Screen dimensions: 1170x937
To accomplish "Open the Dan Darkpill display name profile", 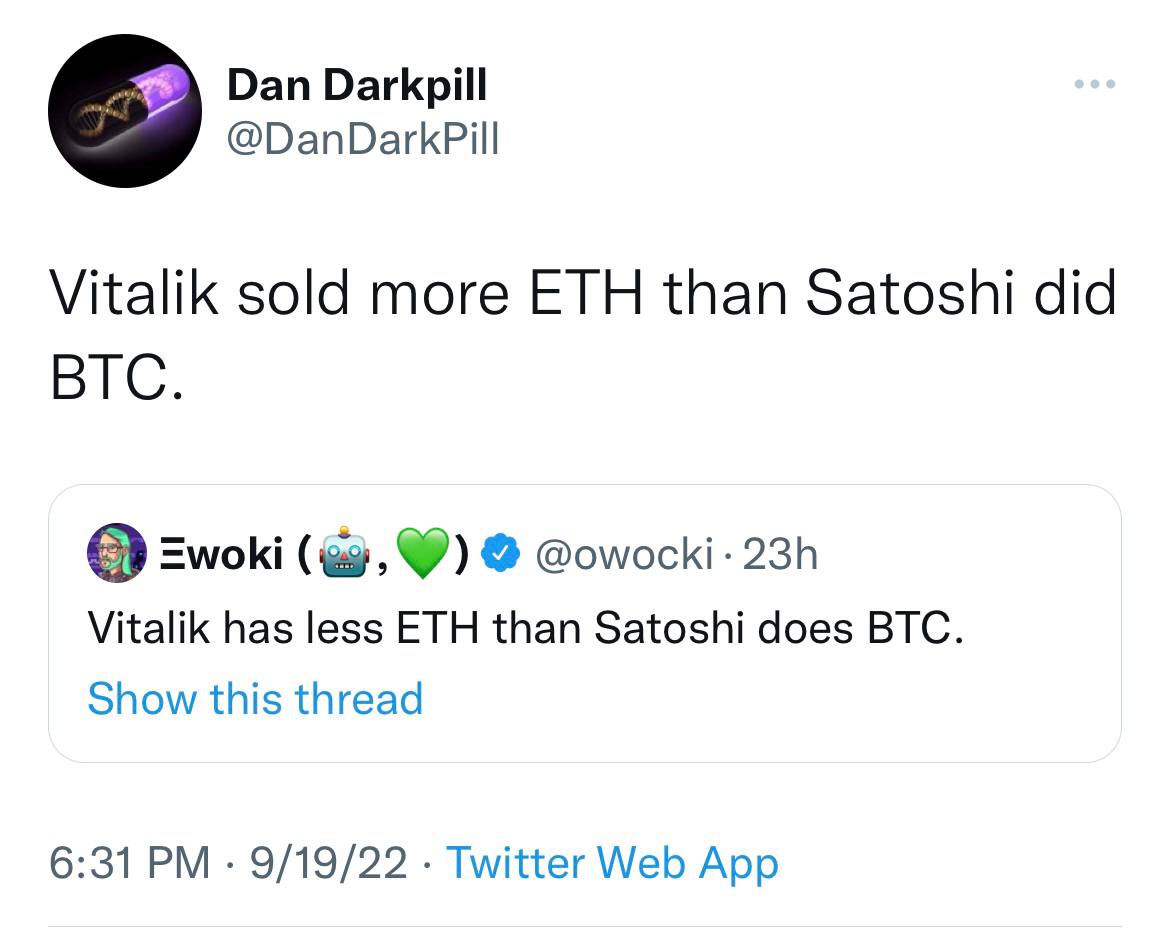I will click(357, 84).
